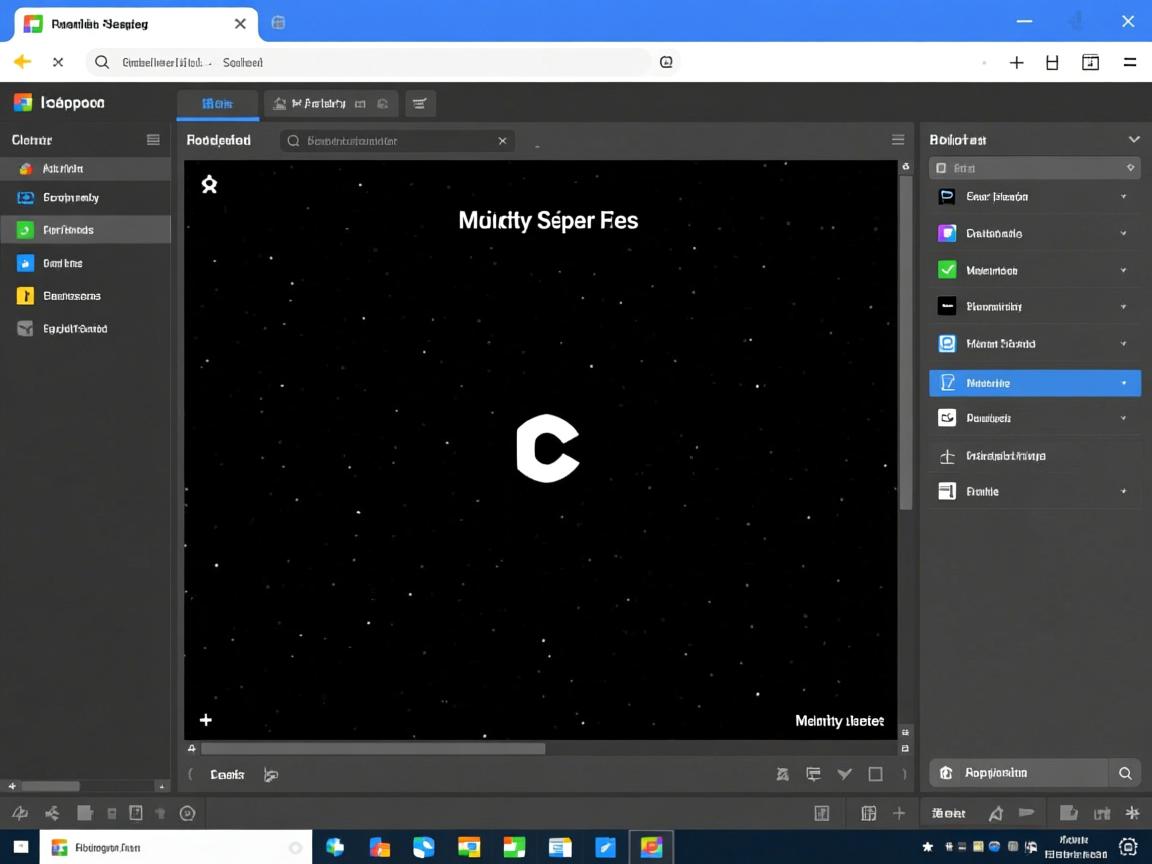Collapse the right panel using header chevron

click(1134, 140)
